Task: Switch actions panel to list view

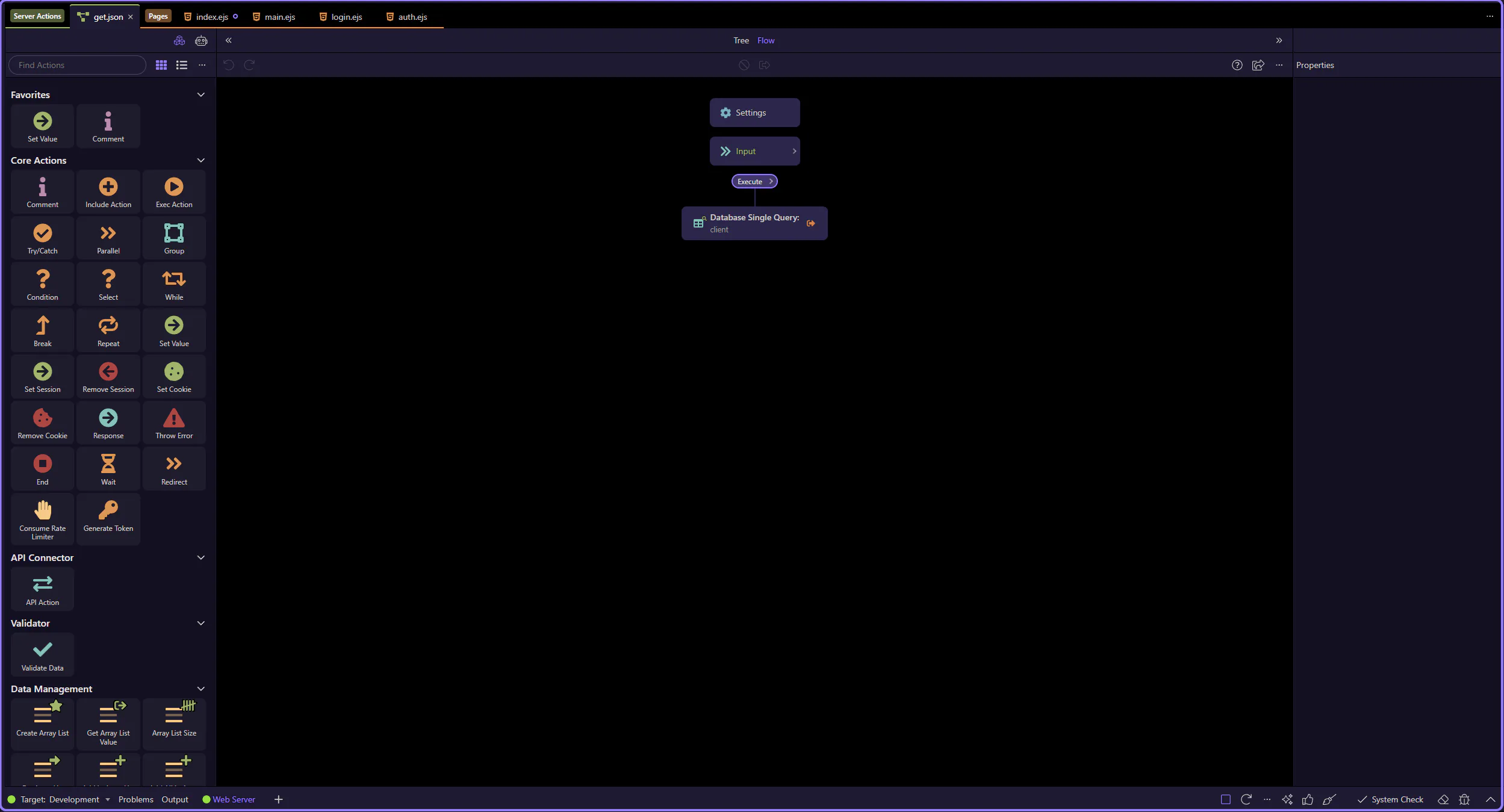Action: 181,65
